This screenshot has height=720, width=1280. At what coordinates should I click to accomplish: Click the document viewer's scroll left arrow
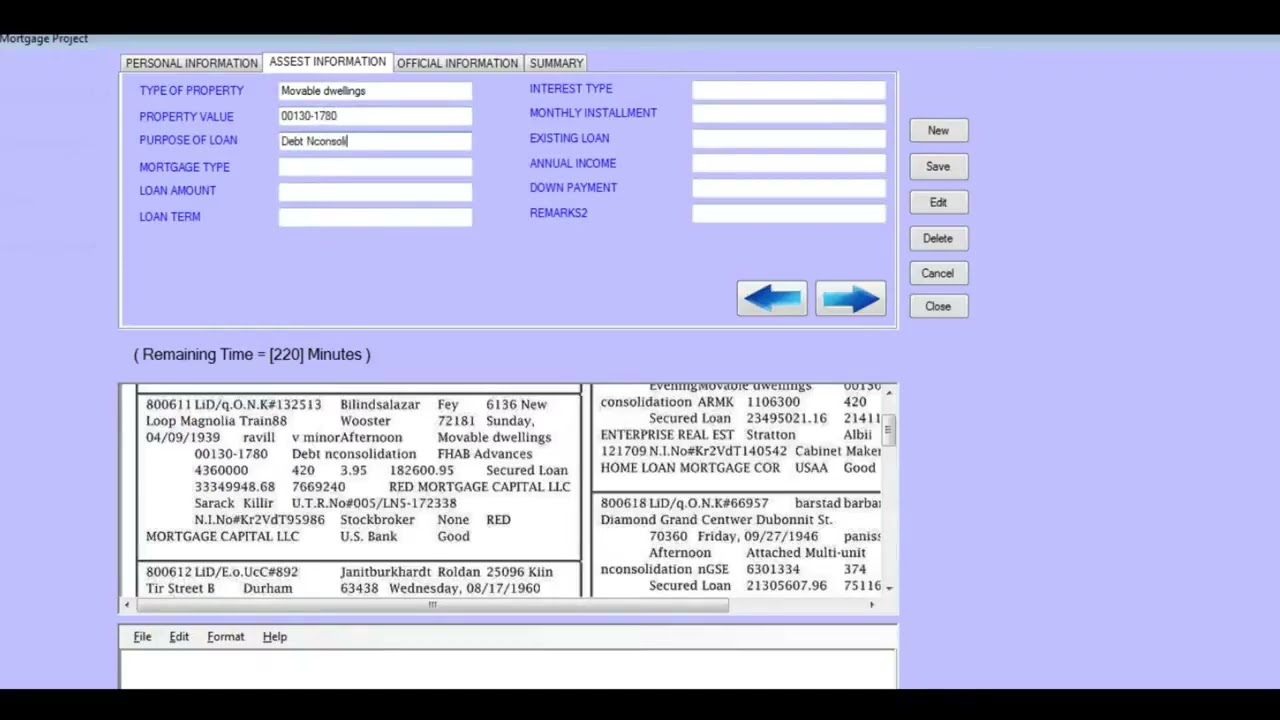pyautogui.click(x=126, y=605)
